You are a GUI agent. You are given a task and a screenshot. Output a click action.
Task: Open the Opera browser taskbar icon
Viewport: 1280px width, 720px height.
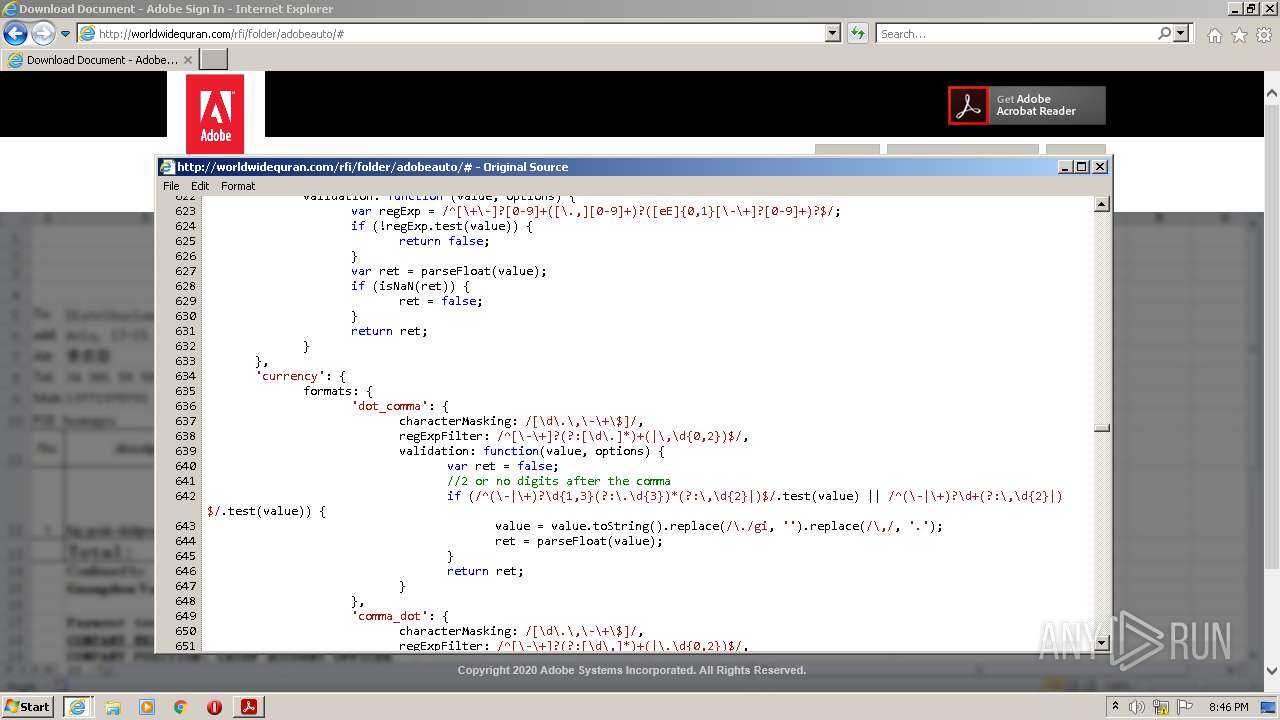tap(214, 707)
